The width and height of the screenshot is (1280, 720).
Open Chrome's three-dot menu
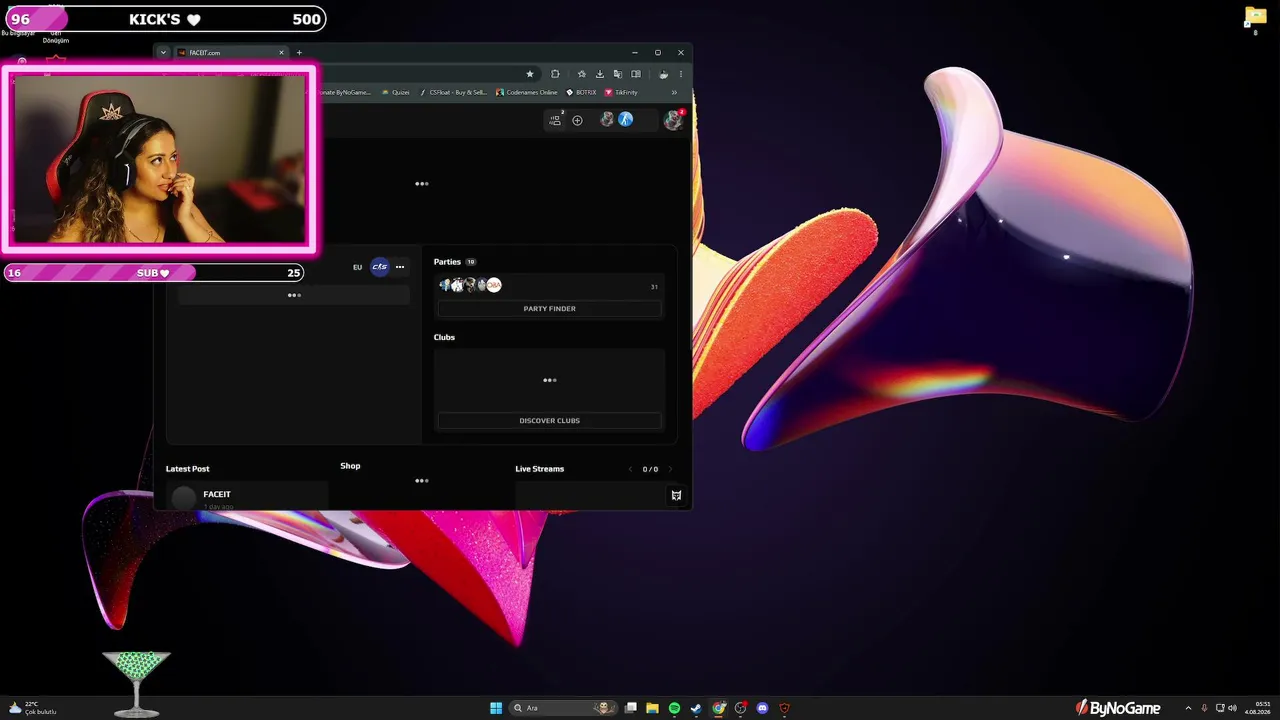point(681,74)
